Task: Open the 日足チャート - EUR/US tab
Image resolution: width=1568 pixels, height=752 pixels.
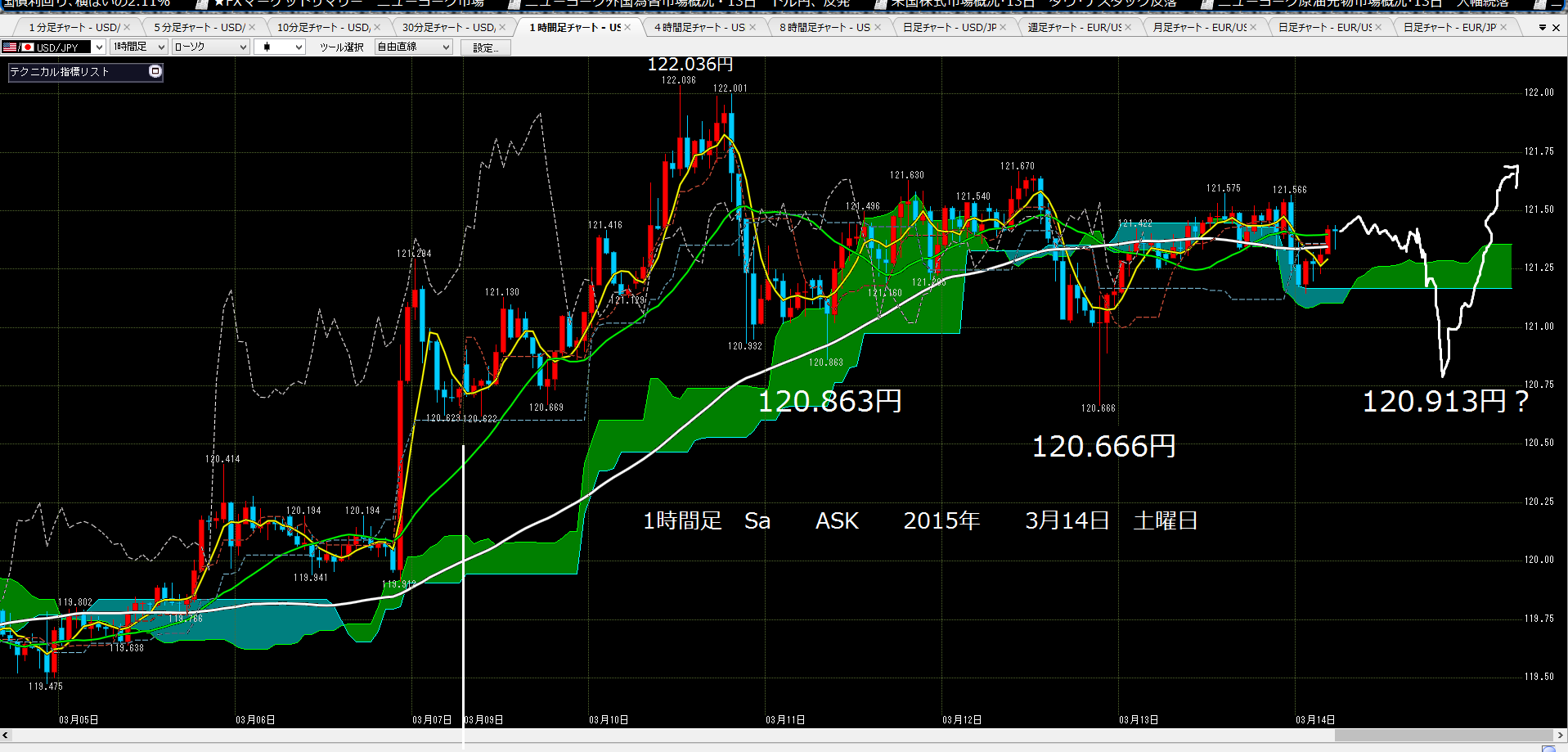Action: pos(1325,27)
